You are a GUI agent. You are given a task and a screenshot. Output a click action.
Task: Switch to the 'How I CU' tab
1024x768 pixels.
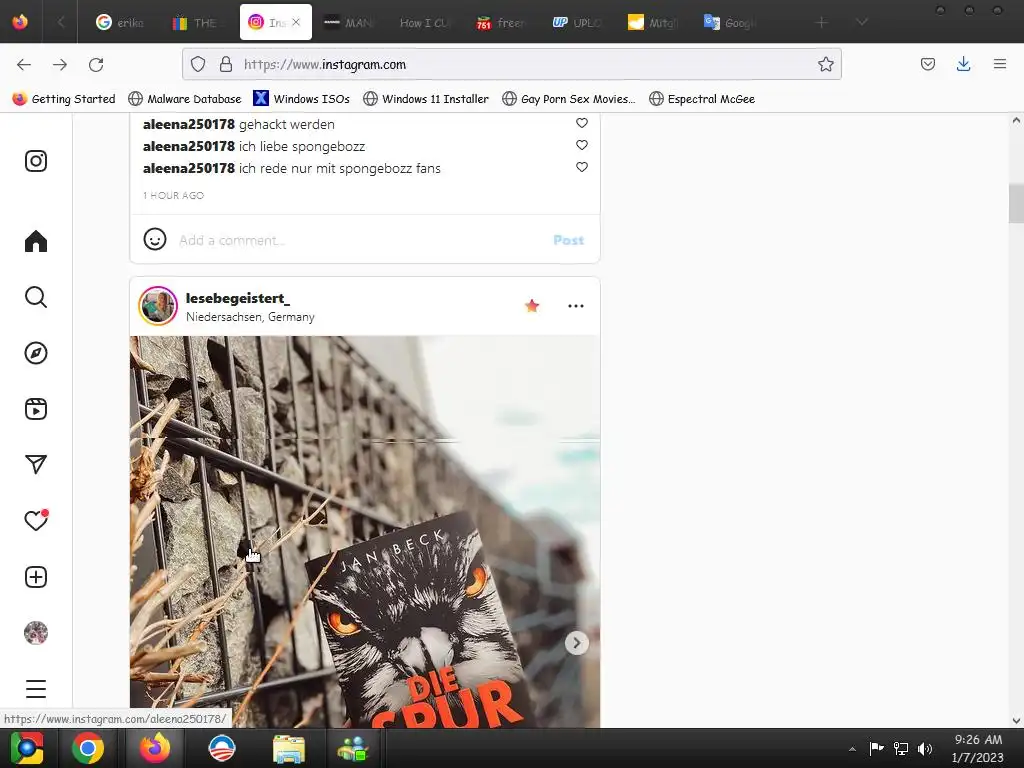tap(427, 22)
